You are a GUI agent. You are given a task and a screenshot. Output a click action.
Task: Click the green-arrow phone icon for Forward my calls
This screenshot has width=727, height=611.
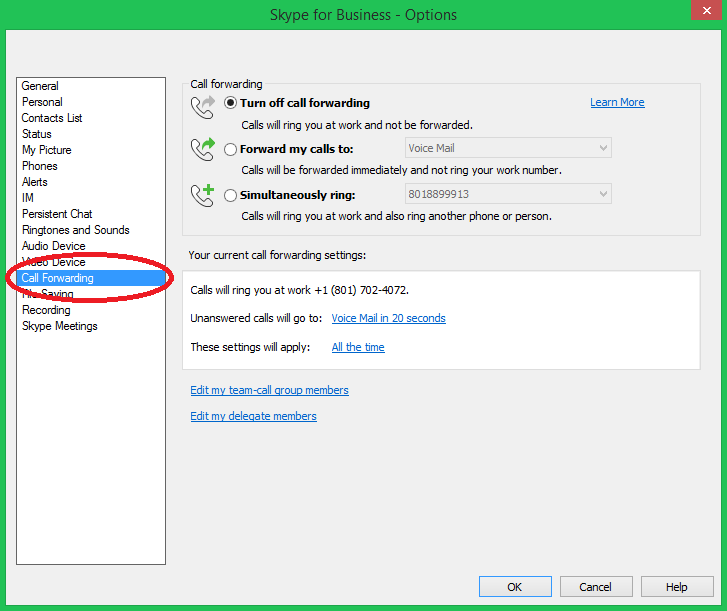click(203, 149)
